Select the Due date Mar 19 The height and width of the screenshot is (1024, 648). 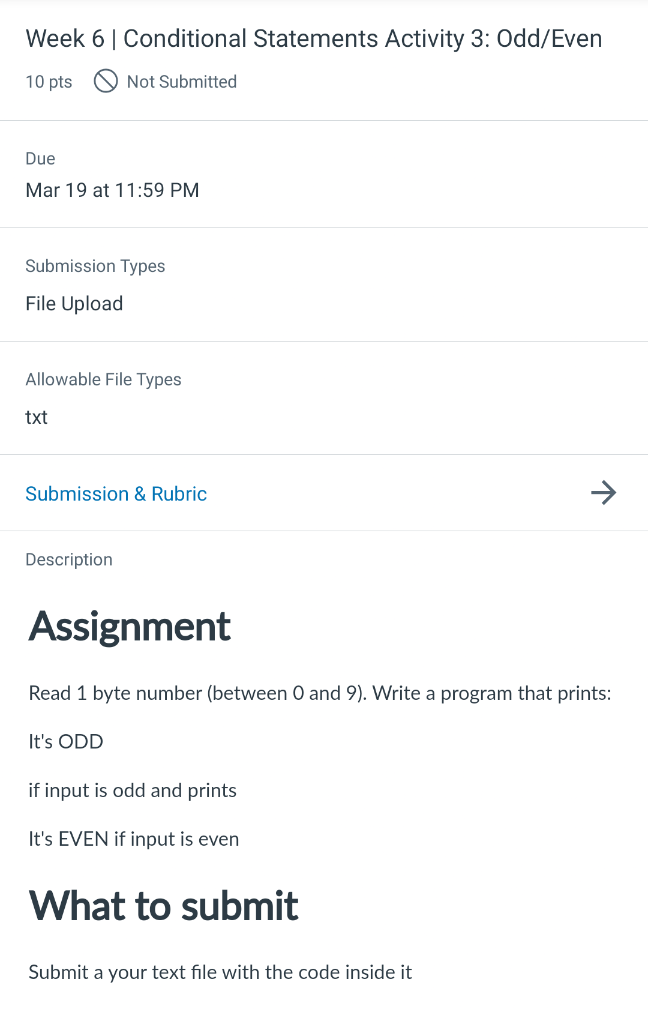click(112, 190)
